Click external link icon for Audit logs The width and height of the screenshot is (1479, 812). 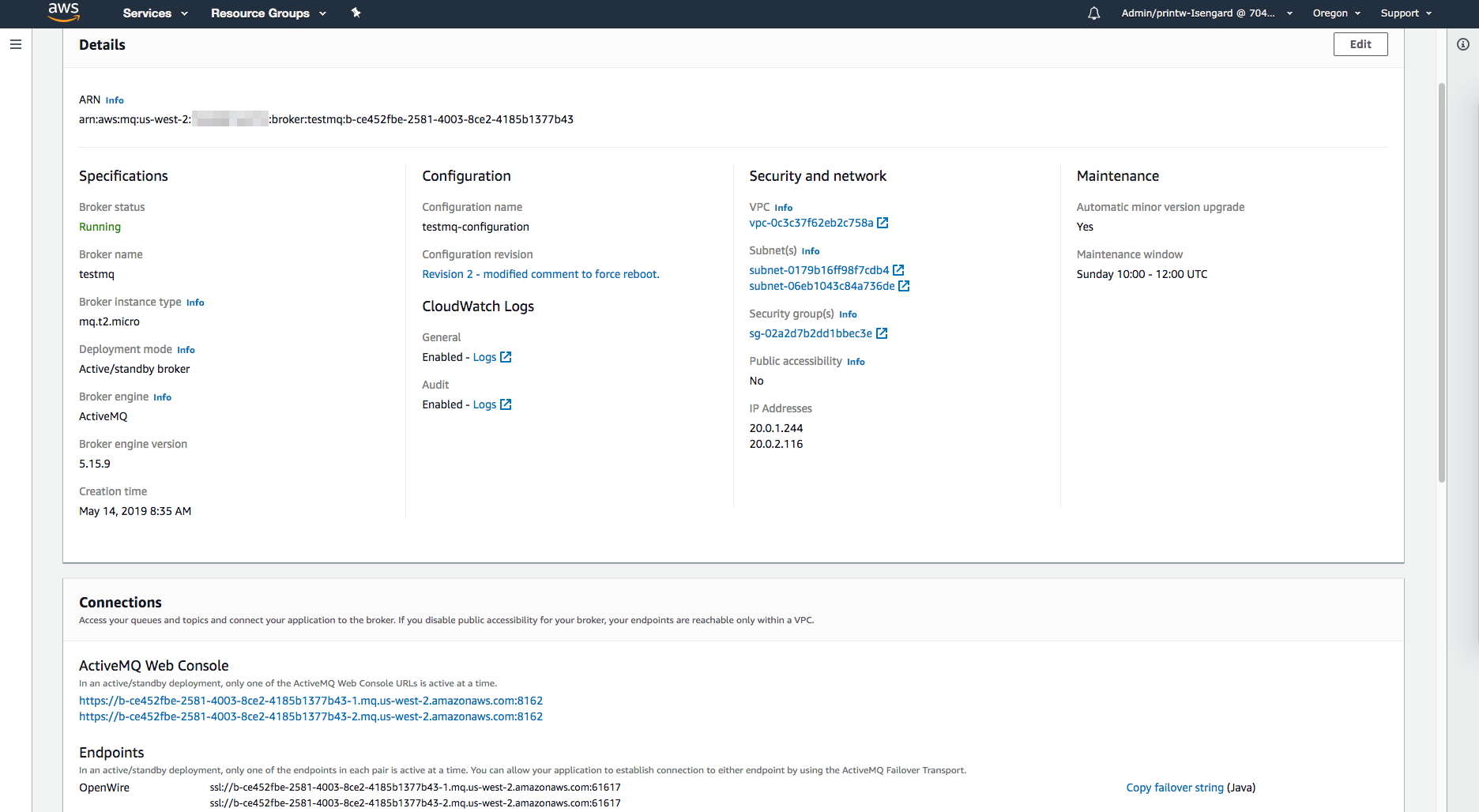tap(506, 404)
